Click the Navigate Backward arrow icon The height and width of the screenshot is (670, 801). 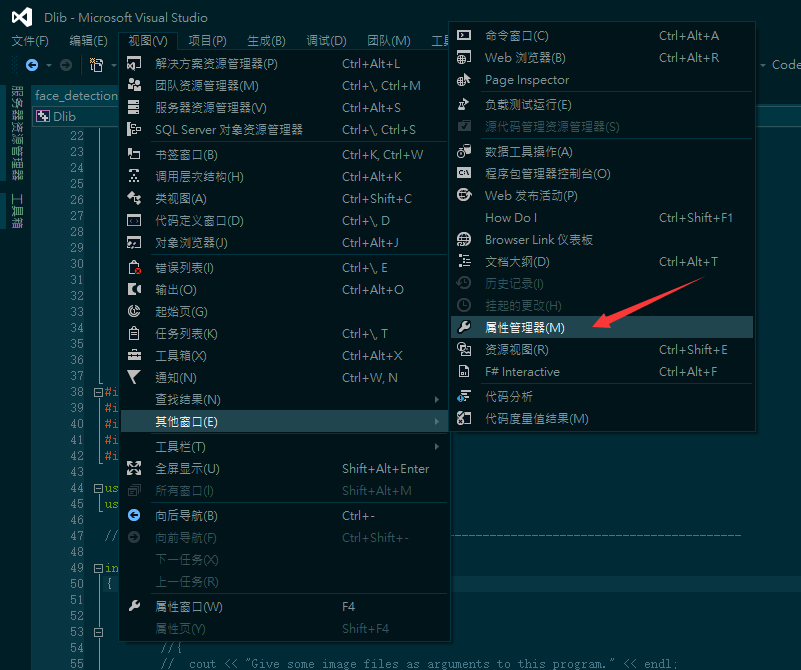(x=135, y=516)
